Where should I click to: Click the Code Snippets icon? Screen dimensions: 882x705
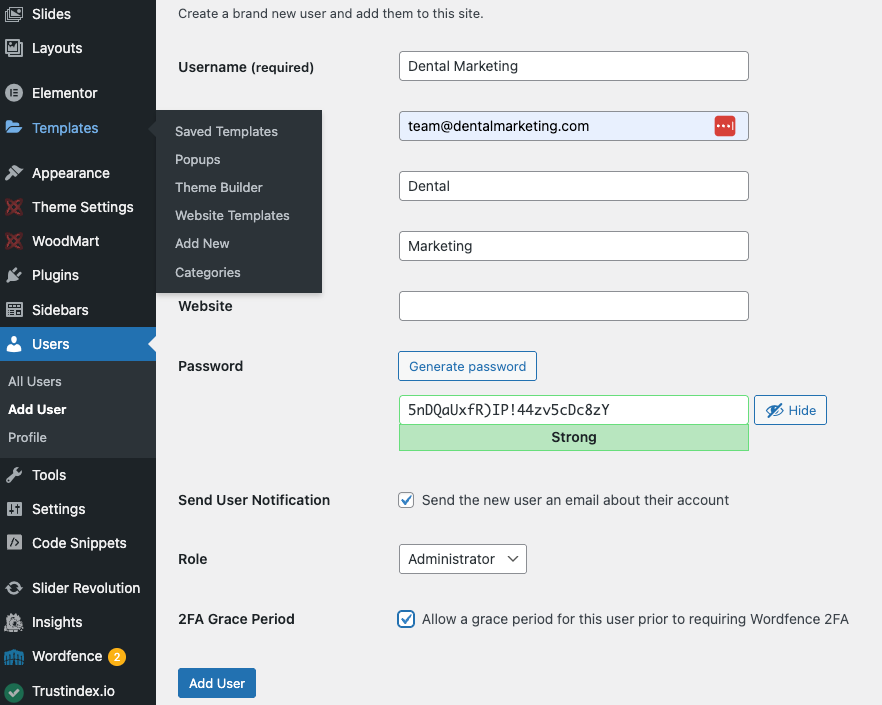[14, 543]
